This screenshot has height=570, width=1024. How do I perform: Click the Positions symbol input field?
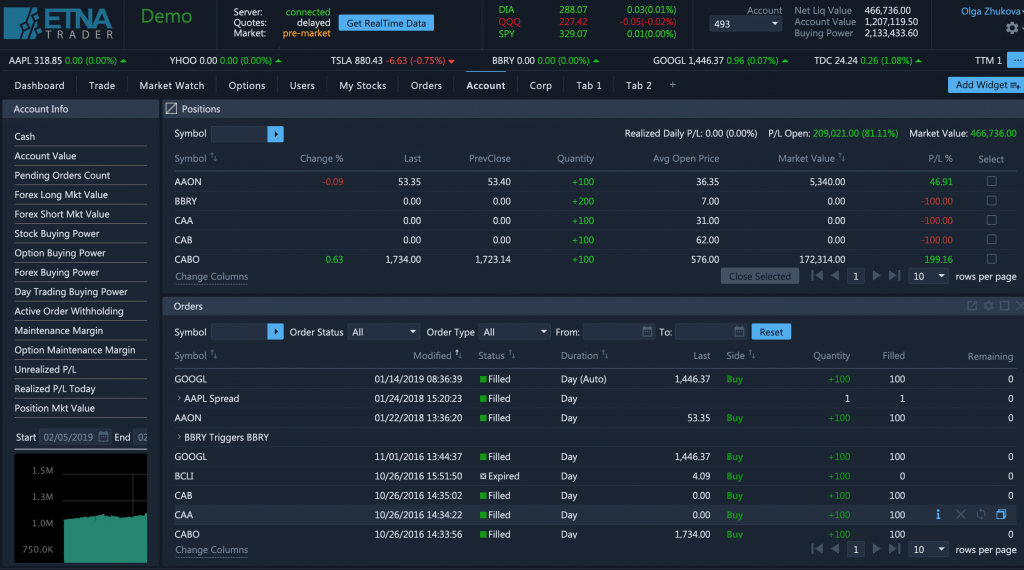click(240, 134)
